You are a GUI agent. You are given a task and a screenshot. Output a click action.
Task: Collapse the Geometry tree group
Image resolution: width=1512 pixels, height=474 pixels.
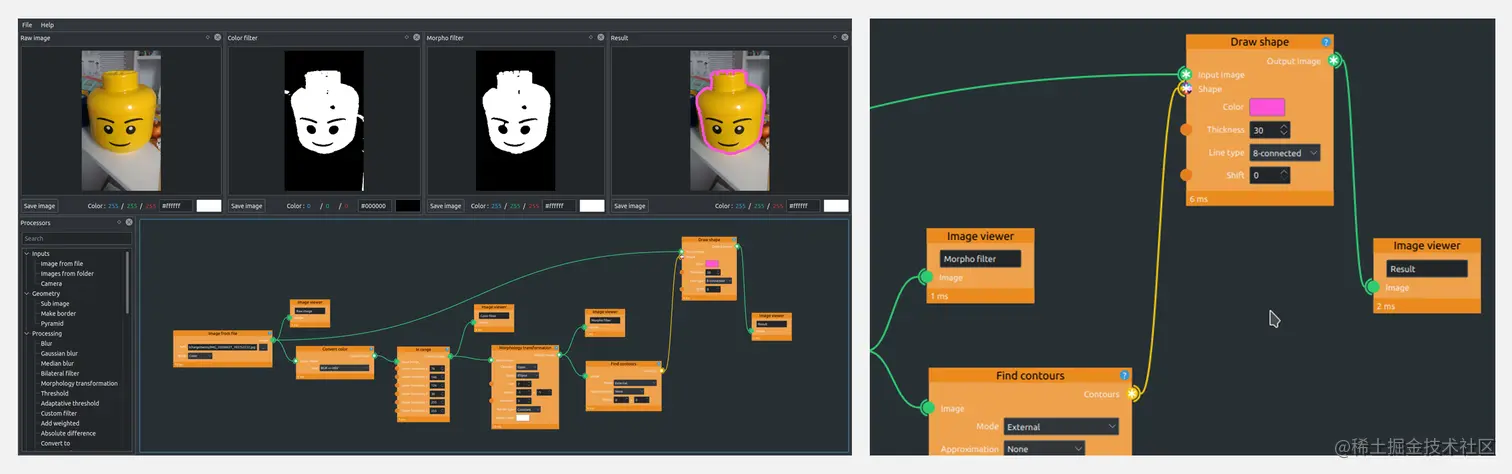pyautogui.click(x=27, y=293)
